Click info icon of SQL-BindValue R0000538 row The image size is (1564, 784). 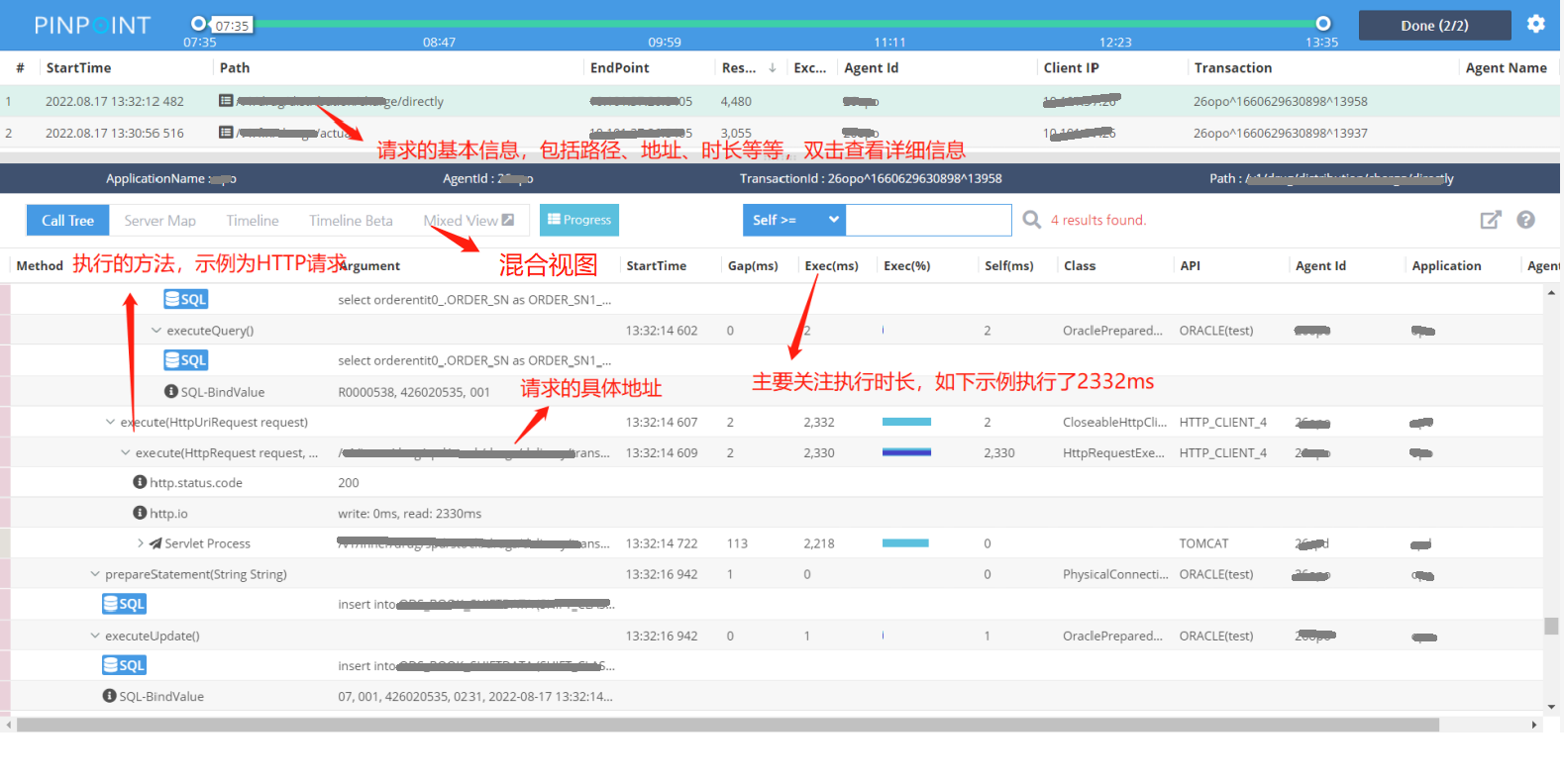pyautogui.click(x=171, y=392)
